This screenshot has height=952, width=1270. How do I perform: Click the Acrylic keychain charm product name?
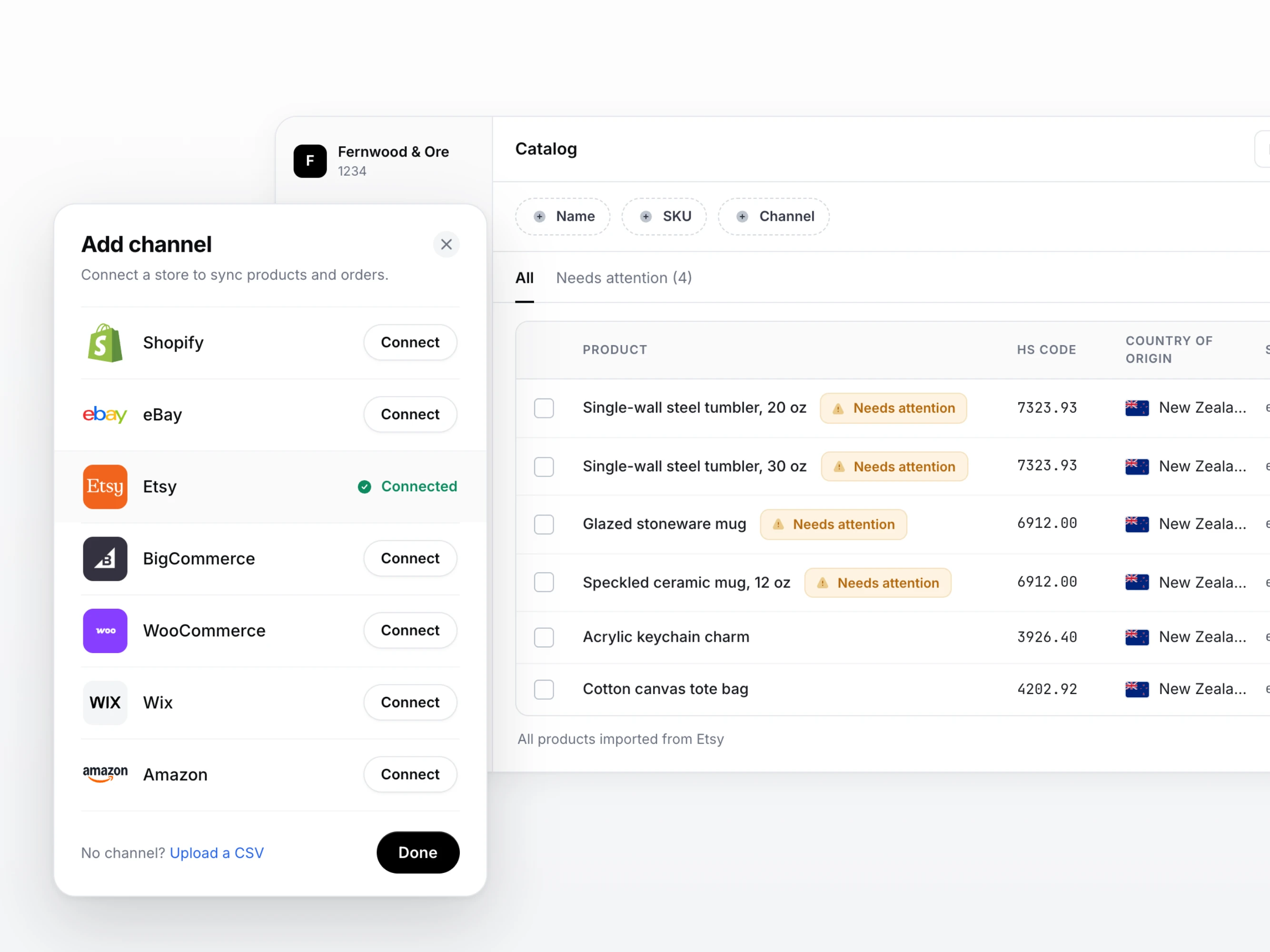666,637
